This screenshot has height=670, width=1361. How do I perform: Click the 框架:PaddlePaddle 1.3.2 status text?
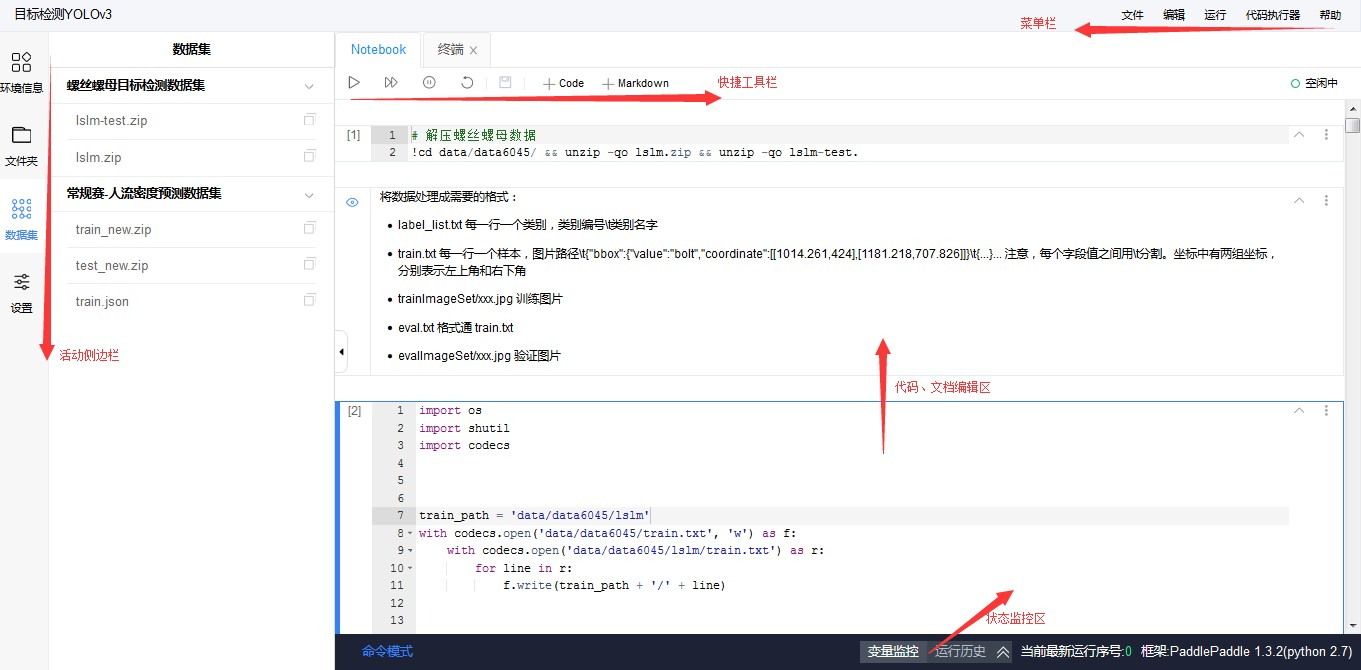(1246, 651)
